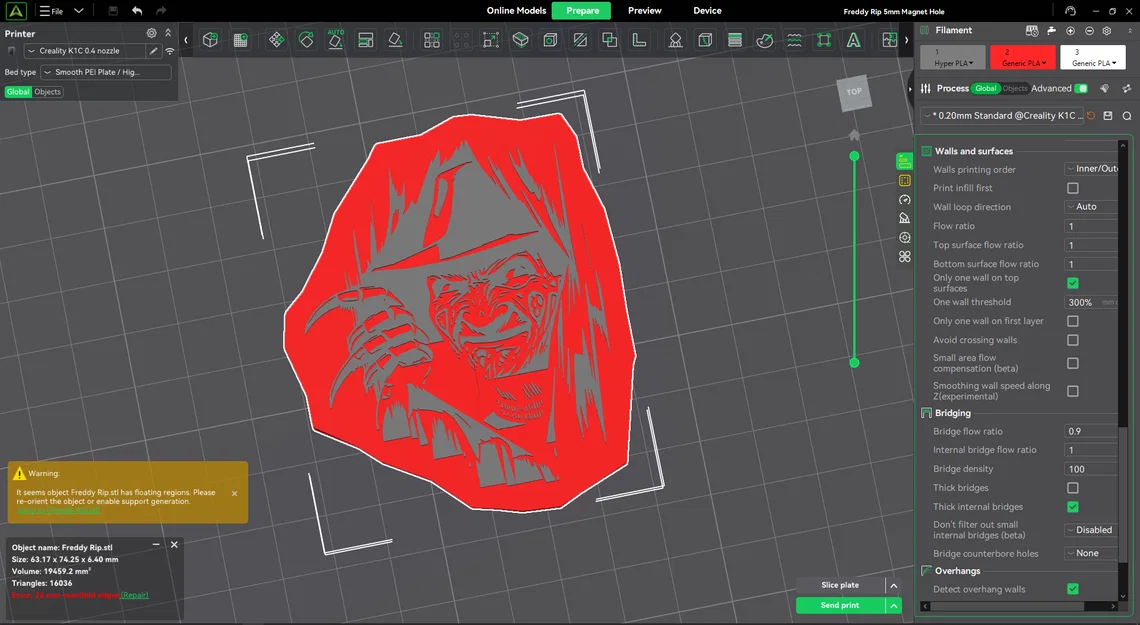Viewport: 1140px width, 625px height.
Task: Click the Add model cube icon
Action: click(210, 40)
